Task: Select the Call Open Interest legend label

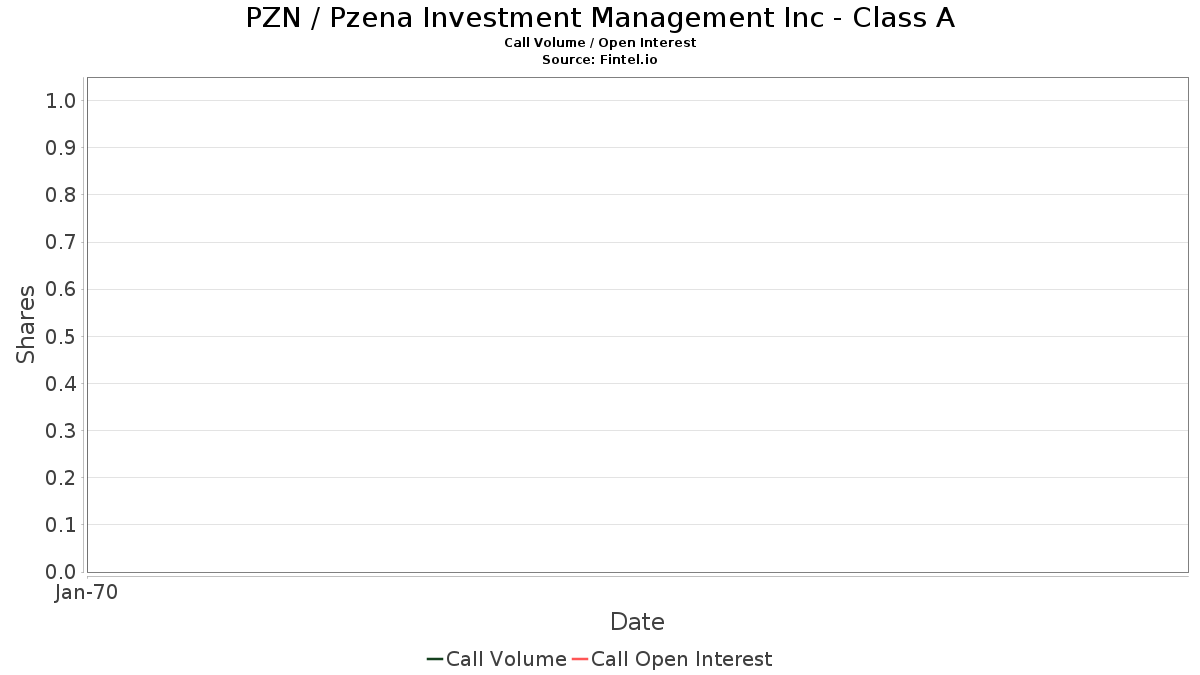Action: [x=682, y=659]
